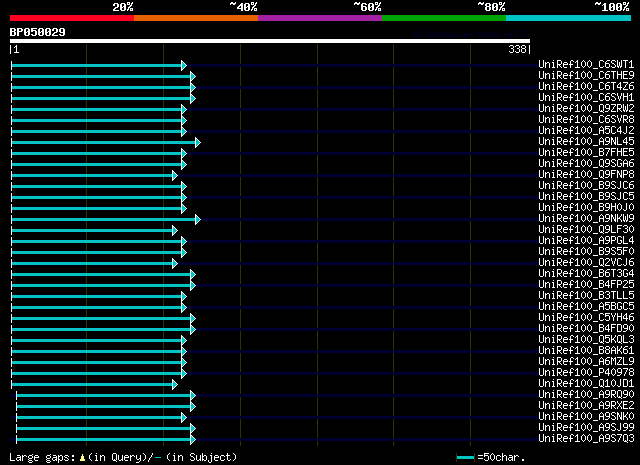
Task: Click arrowhead of the UniRef100_C6SWT1 alignment
Action: [184, 65]
